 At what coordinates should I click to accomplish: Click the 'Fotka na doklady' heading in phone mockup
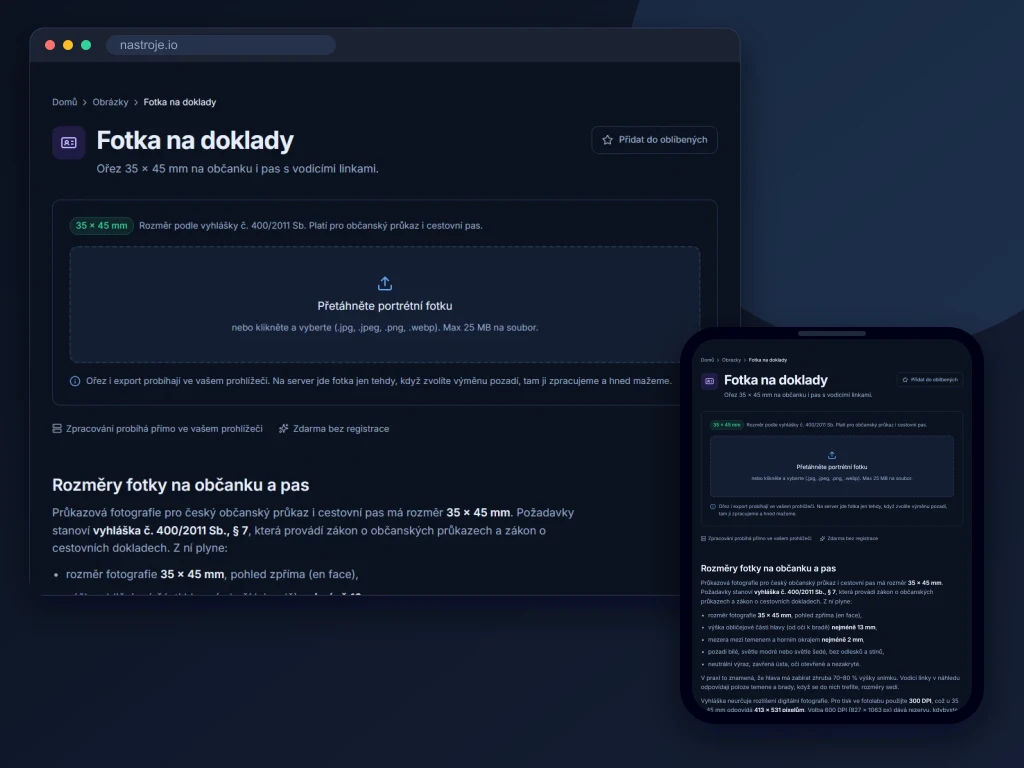(775, 380)
